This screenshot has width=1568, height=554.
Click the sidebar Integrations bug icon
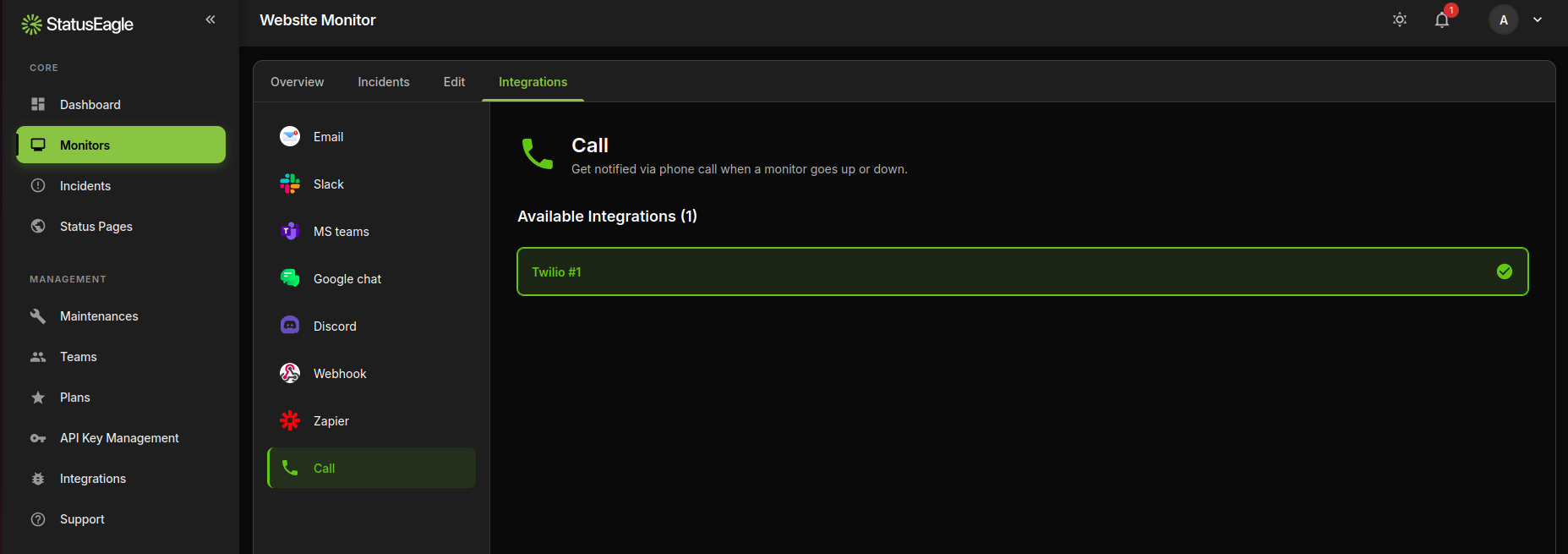(x=38, y=478)
